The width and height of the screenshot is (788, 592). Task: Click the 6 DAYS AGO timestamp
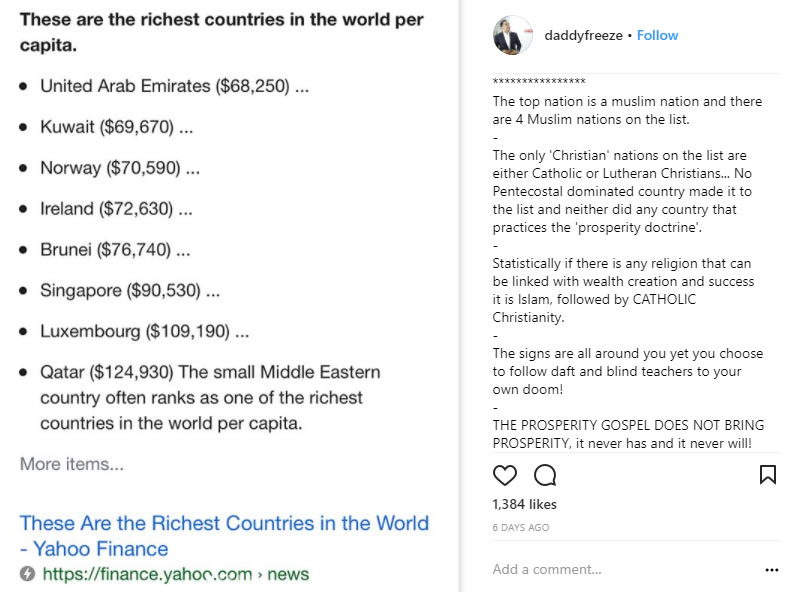click(x=521, y=527)
